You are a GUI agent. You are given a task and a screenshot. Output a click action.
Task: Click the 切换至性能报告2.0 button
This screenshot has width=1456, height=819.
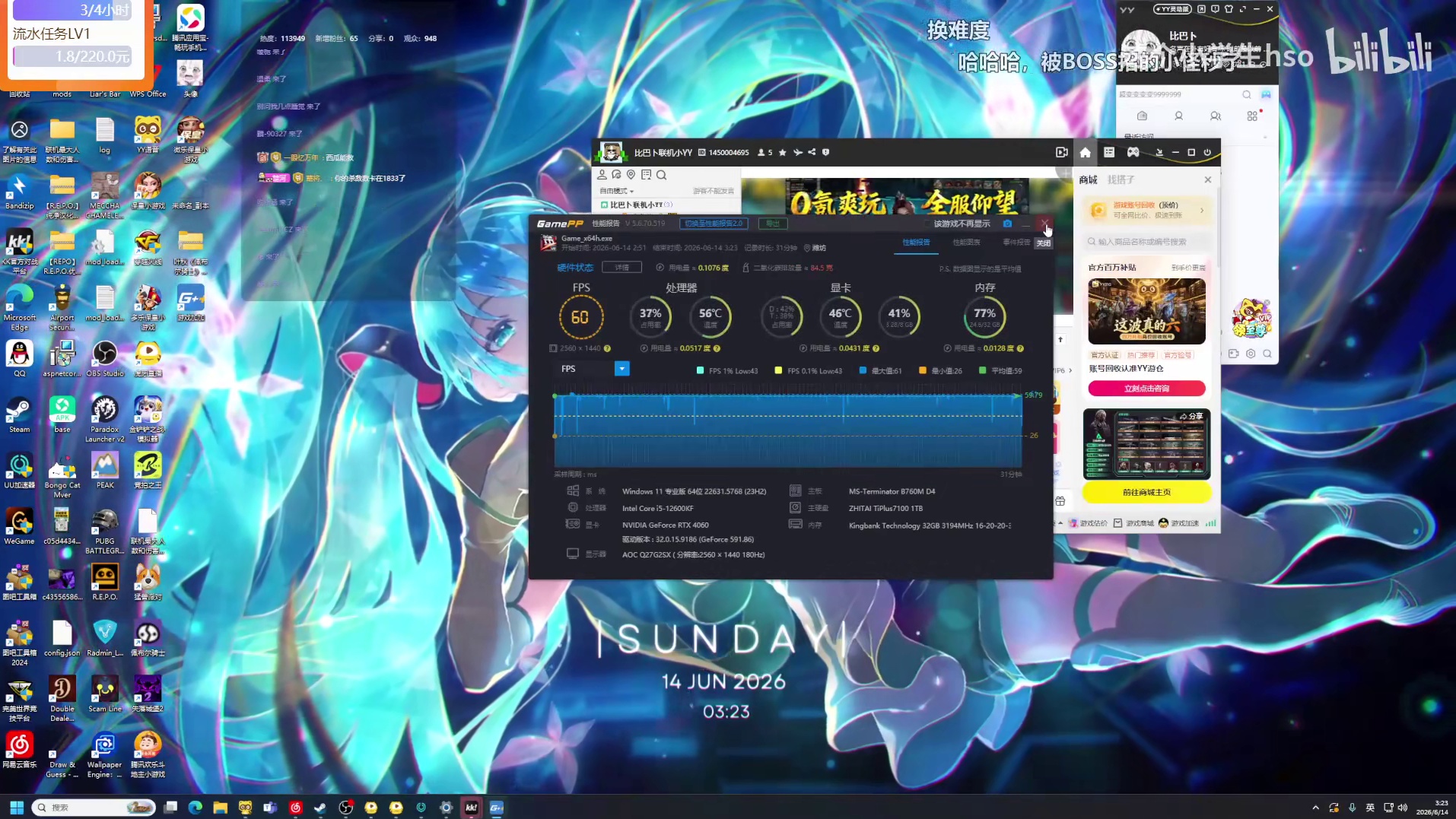pos(714,224)
